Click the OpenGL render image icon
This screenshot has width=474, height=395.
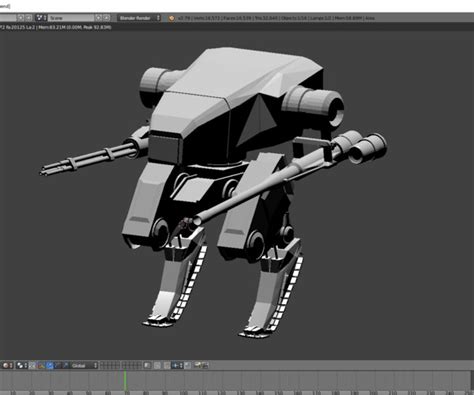coord(198,365)
